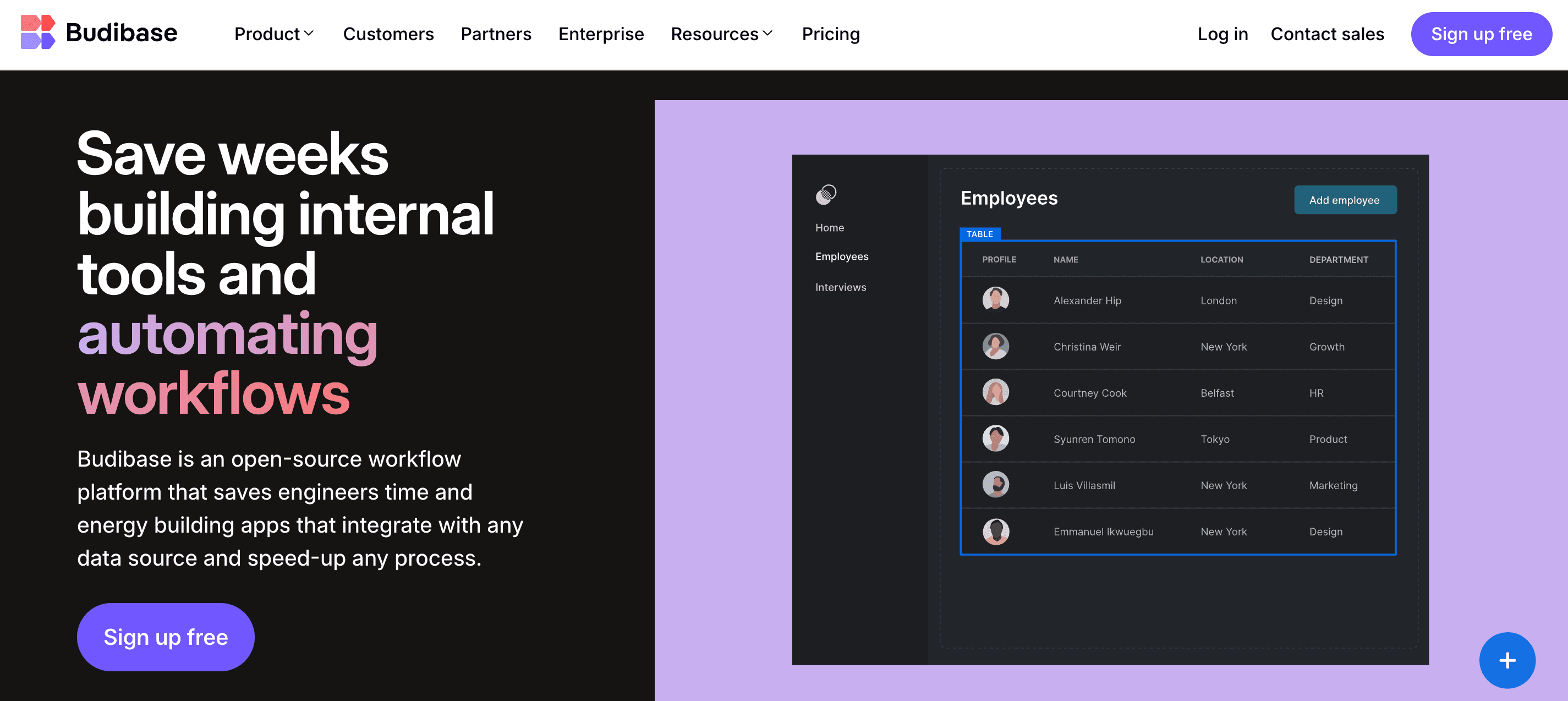Click the app logo in demo sidebar
The width and height of the screenshot is (1568, 701).
[826, 194]
